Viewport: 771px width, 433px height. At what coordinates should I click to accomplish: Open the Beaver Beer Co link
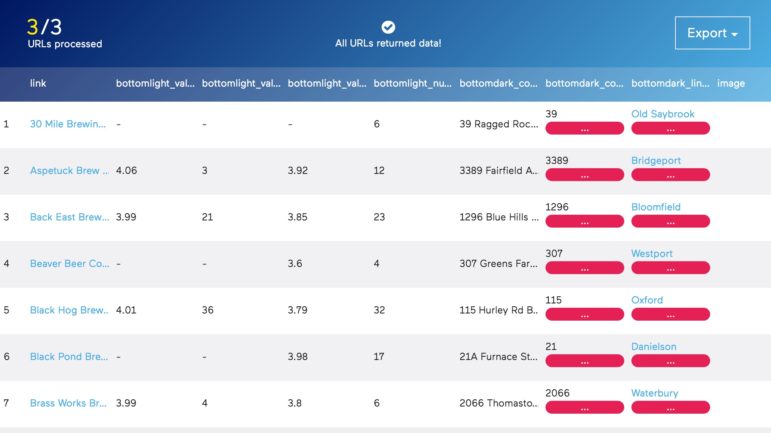(x=69, y=263)
